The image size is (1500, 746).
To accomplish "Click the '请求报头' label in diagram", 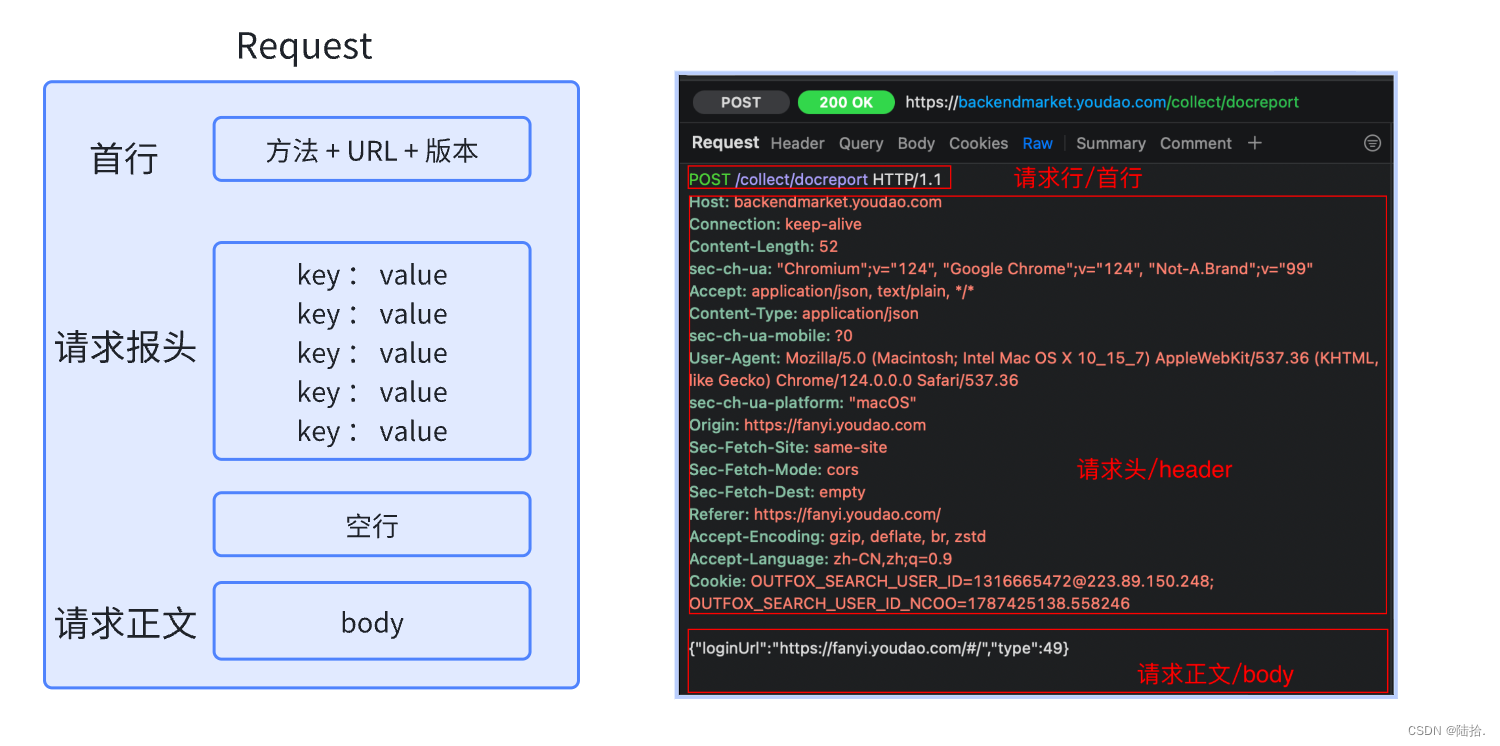I will point(125,347).
